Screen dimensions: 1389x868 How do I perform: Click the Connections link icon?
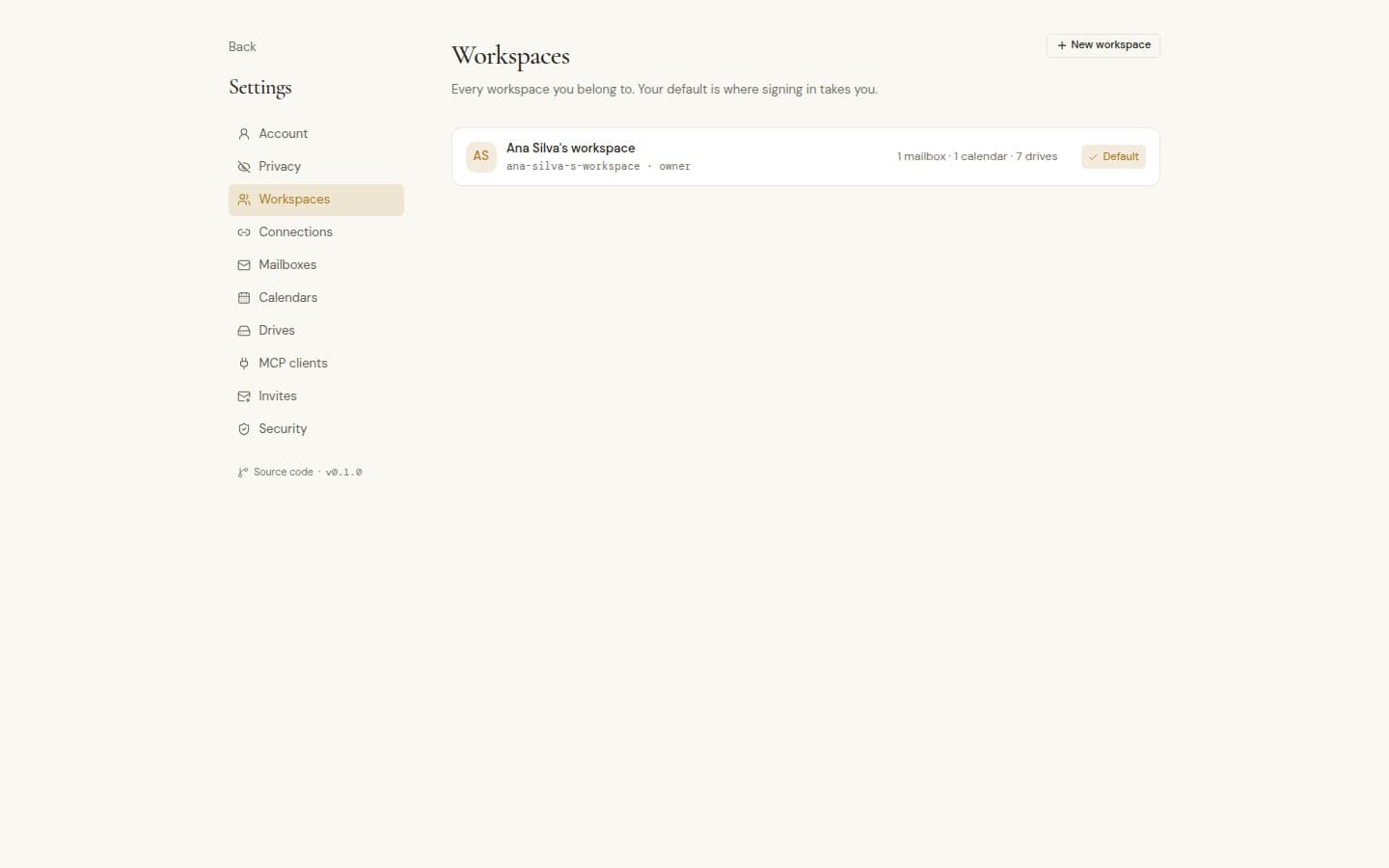click(244, 232)
